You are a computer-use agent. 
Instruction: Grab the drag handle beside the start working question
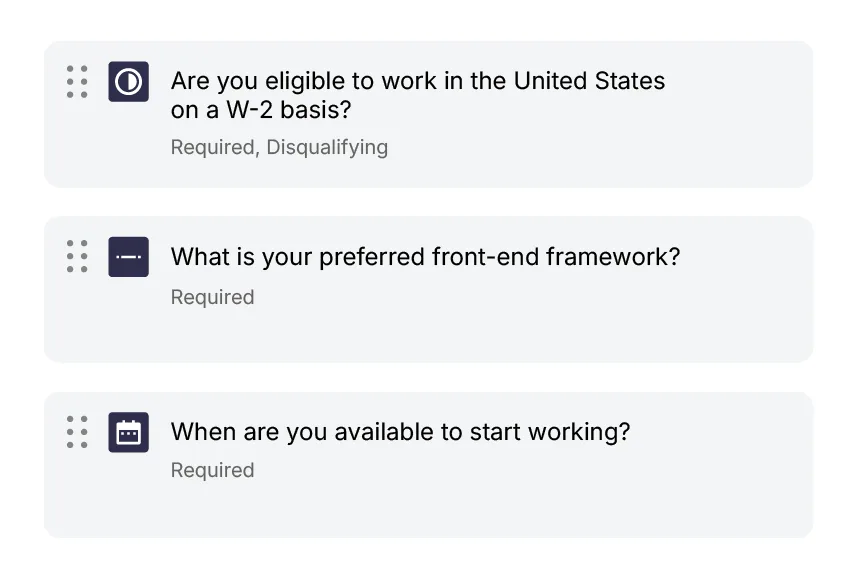click(77, 432)
